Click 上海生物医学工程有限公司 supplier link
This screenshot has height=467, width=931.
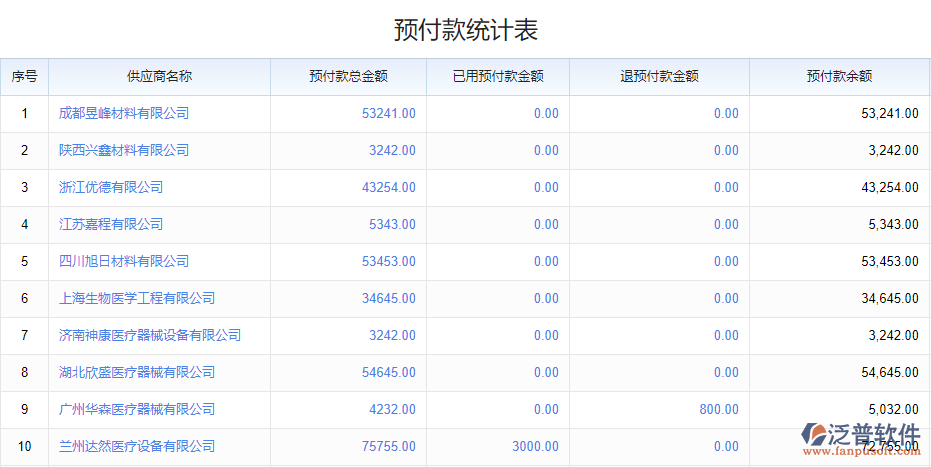tap(137, 298)
